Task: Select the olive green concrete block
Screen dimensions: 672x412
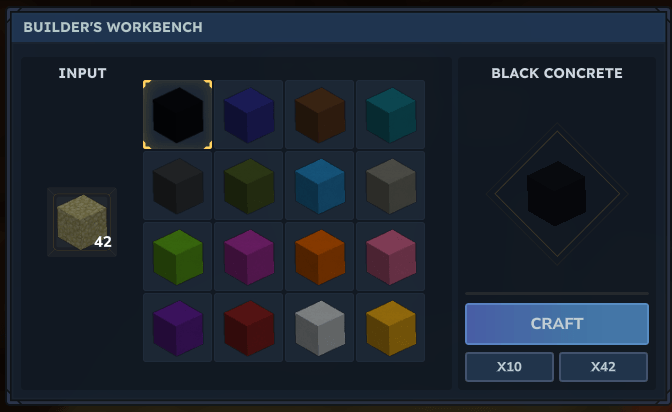Action: (249, 186)
